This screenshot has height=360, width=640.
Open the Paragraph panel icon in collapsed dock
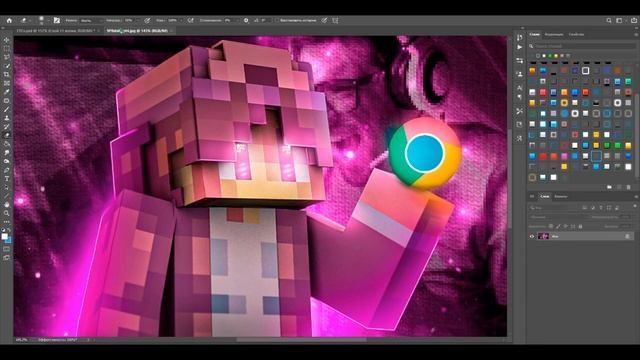519,97
